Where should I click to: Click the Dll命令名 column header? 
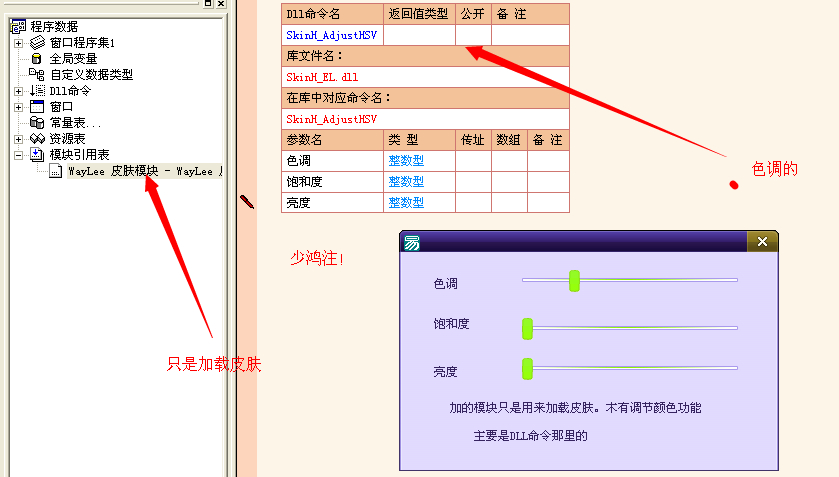tap(332, 14)
